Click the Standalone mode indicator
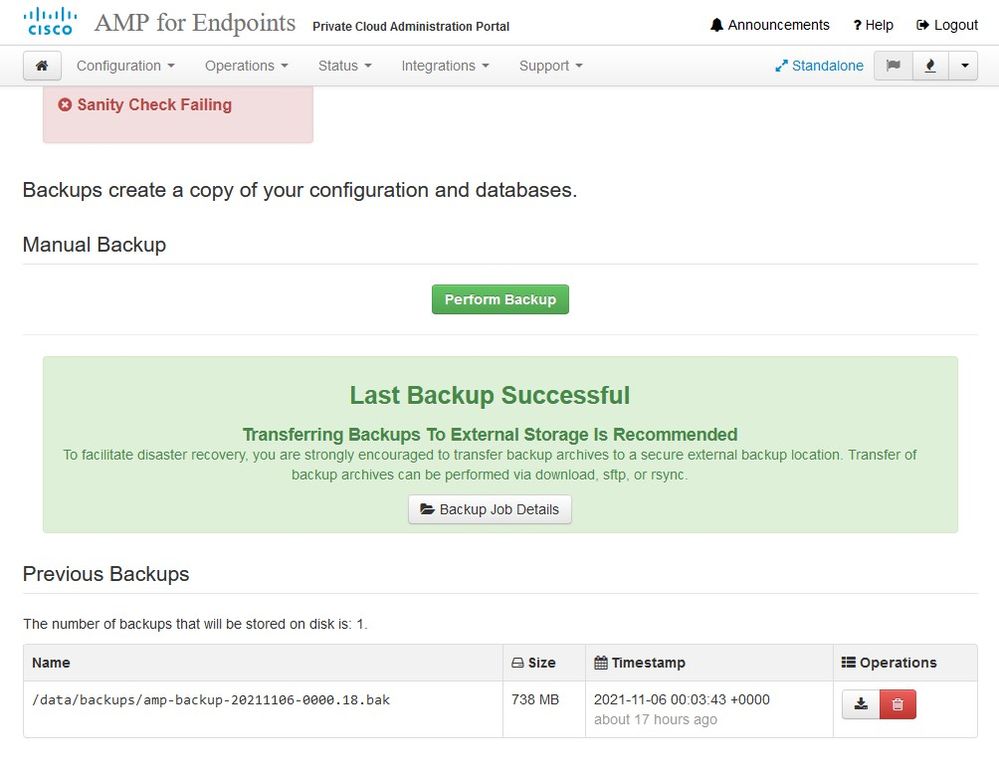The width and height of the screenshot is (999, 761). (x=819, y=65)
